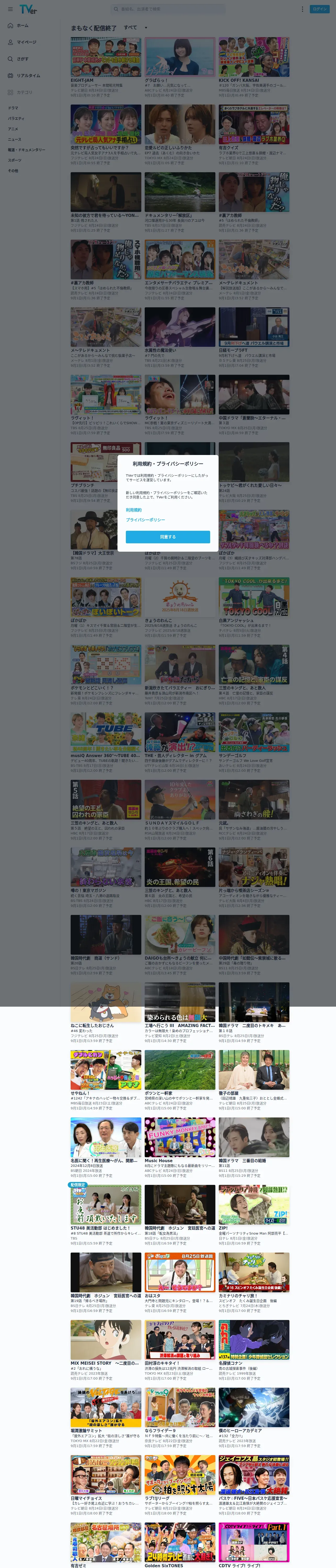Click the 韓国時代劇 ホジュン 第18話 title
The height and width of the screenshot is (1568, 336).
pos(180,1228)
